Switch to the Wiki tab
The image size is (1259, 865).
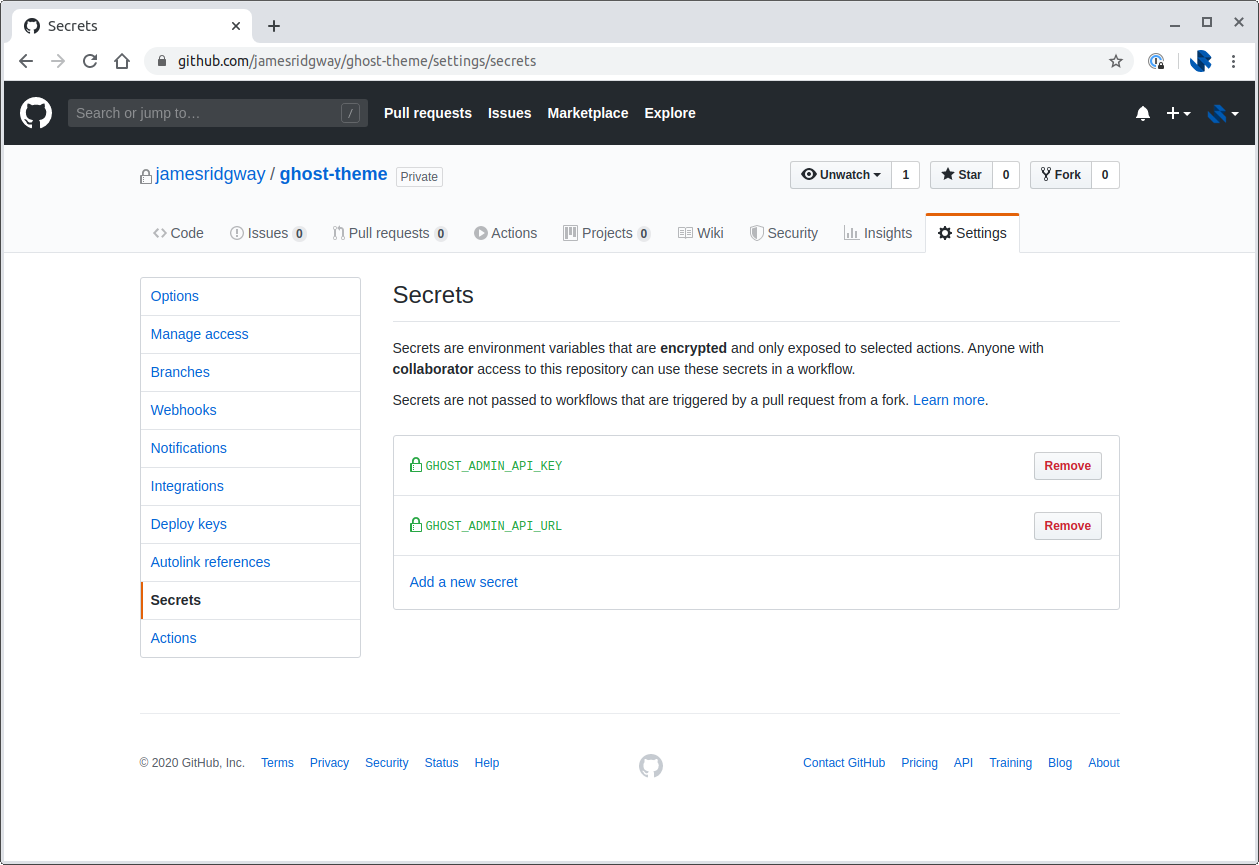(701, 233)
